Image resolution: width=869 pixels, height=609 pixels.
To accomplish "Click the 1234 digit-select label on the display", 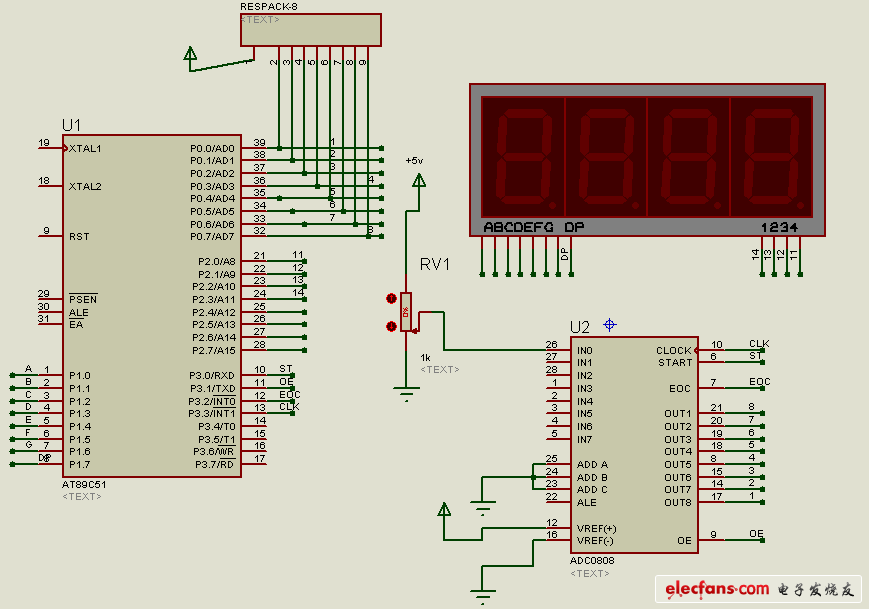I will (779, 227).
